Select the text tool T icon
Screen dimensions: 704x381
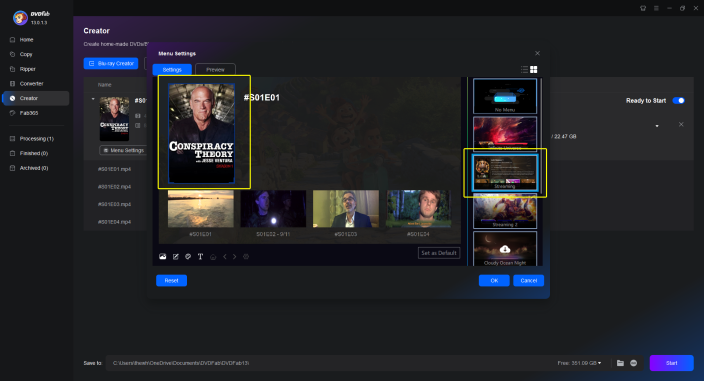click(x=200, y=257)
